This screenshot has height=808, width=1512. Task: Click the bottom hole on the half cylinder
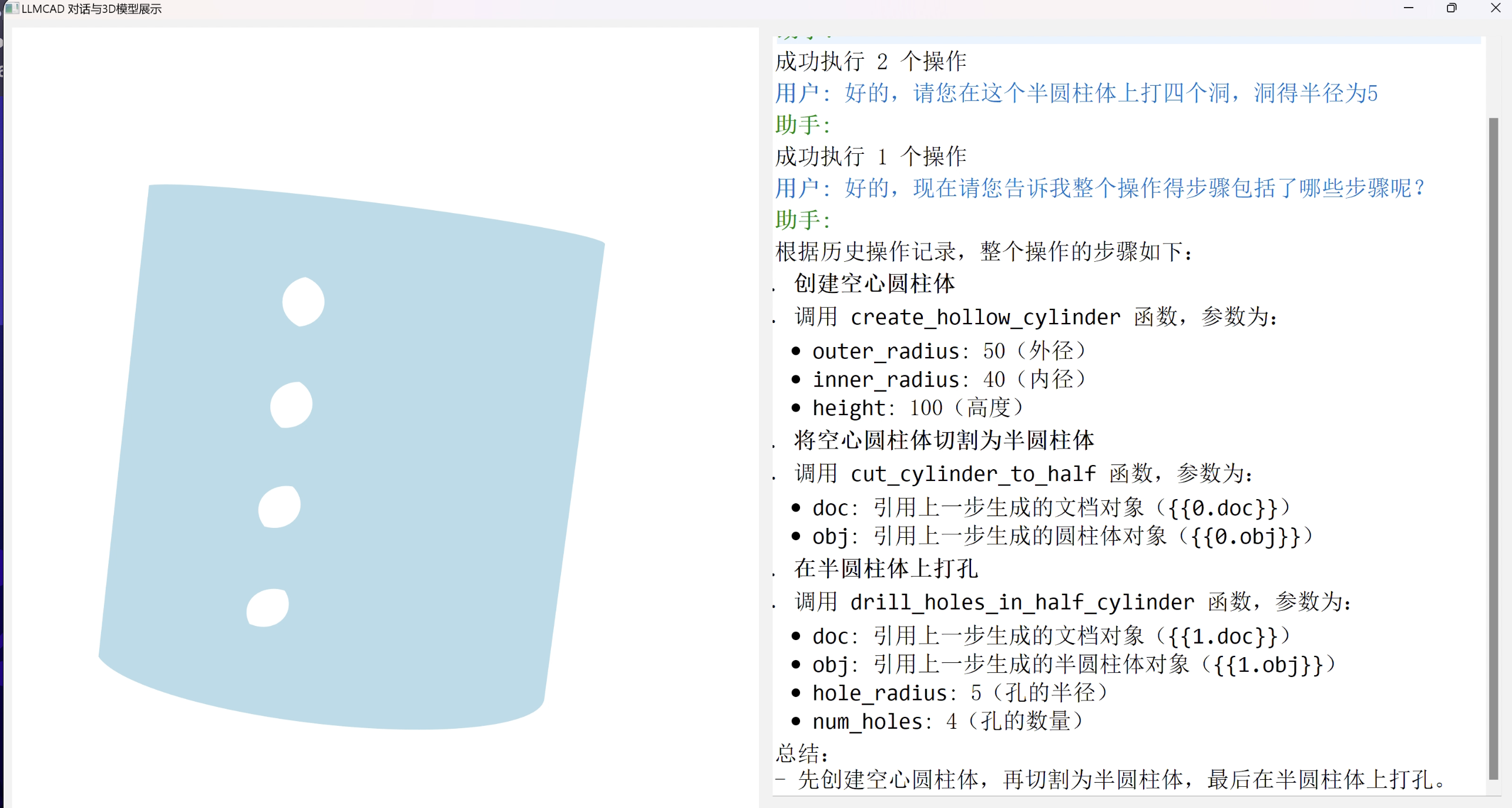tap(268, 608)
